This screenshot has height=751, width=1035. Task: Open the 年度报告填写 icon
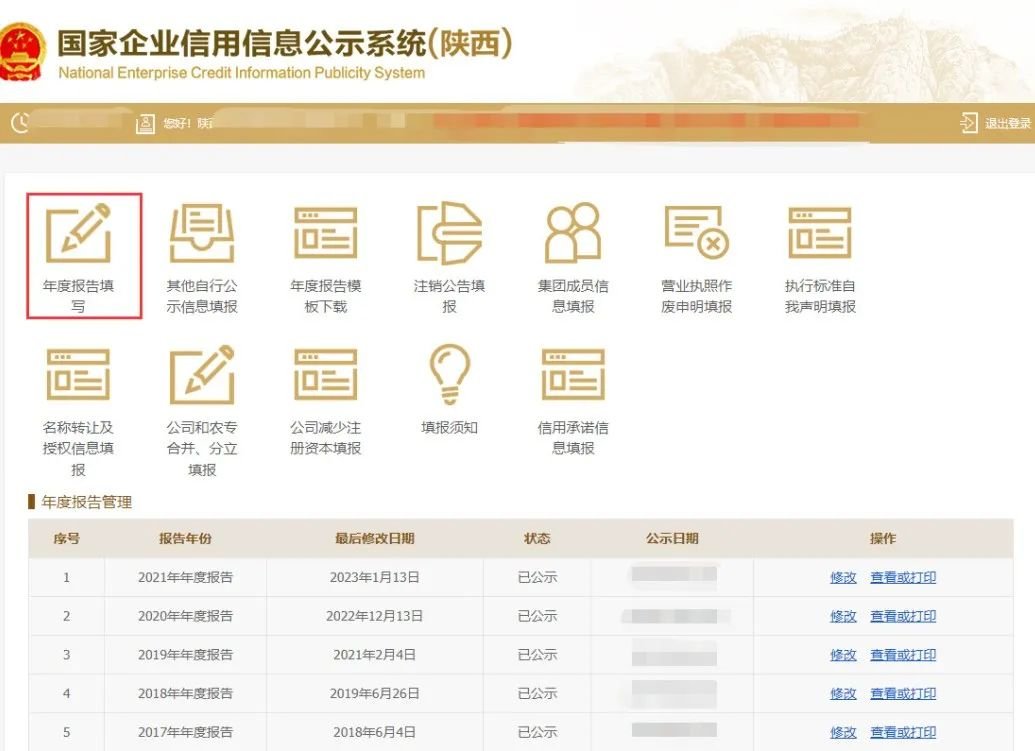point(79,233)
